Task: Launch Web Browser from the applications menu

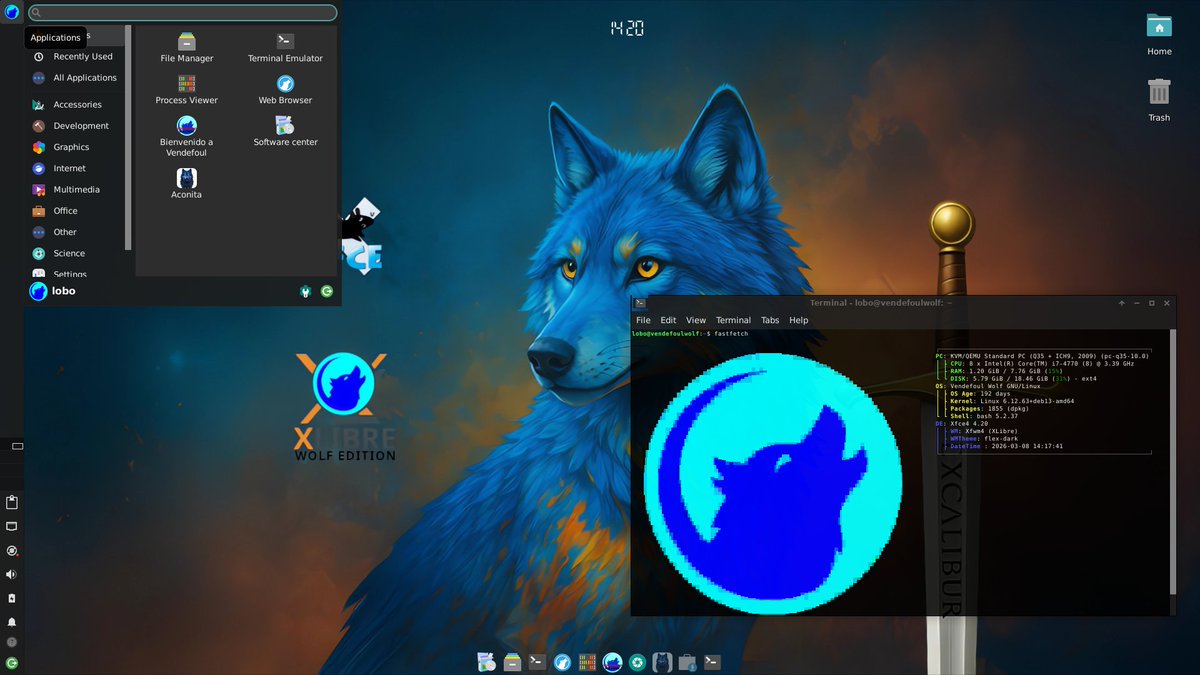Action: pyautogui.click(x=285, y=89)
